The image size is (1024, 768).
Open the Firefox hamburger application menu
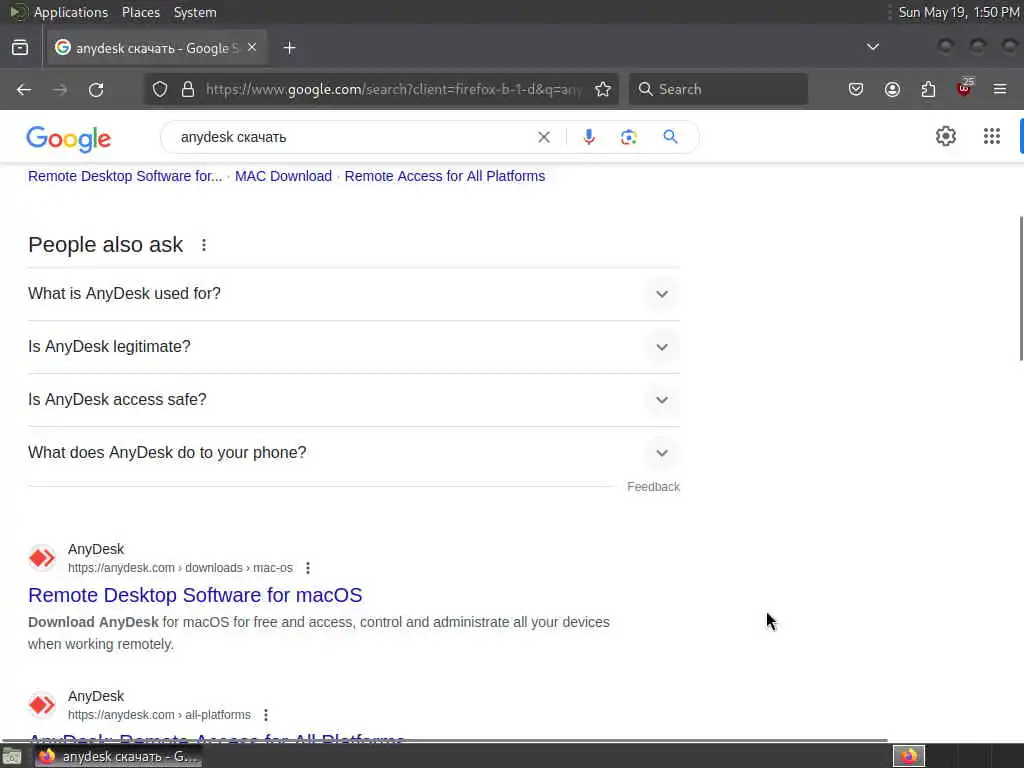coord(1000,89)
